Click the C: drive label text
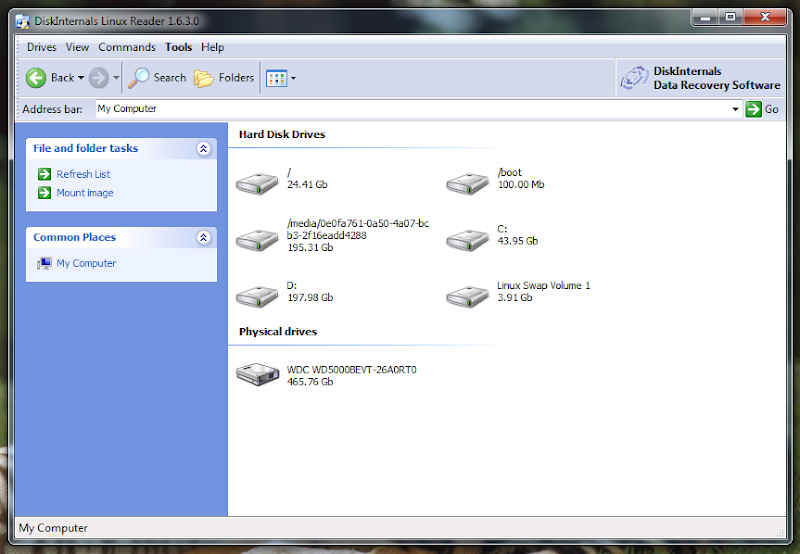Image resolution: width=800 pixels, height=554 pixels. click(503, 229)
